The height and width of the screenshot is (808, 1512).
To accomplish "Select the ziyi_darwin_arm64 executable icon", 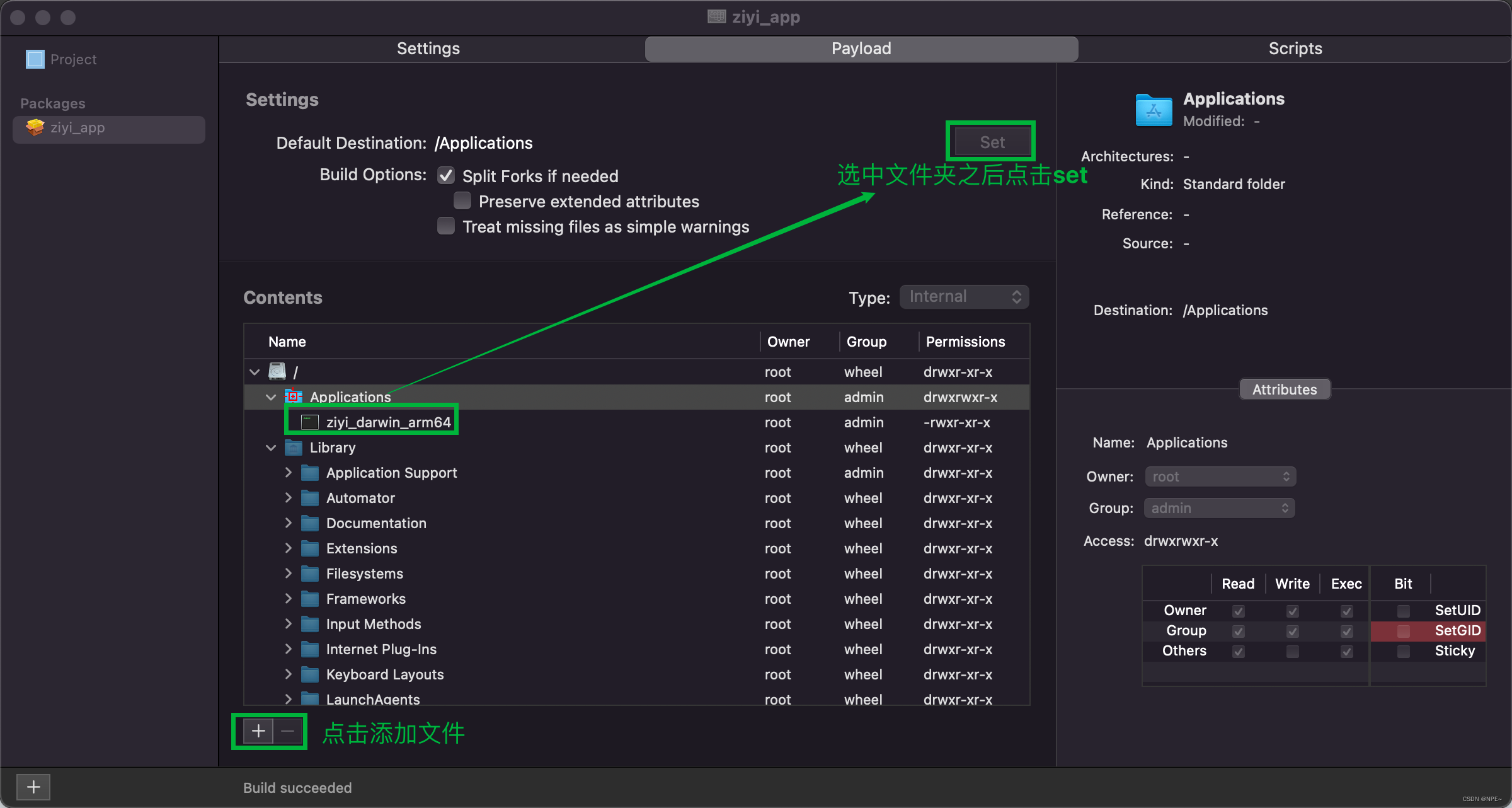I will [x=309, y=422].
